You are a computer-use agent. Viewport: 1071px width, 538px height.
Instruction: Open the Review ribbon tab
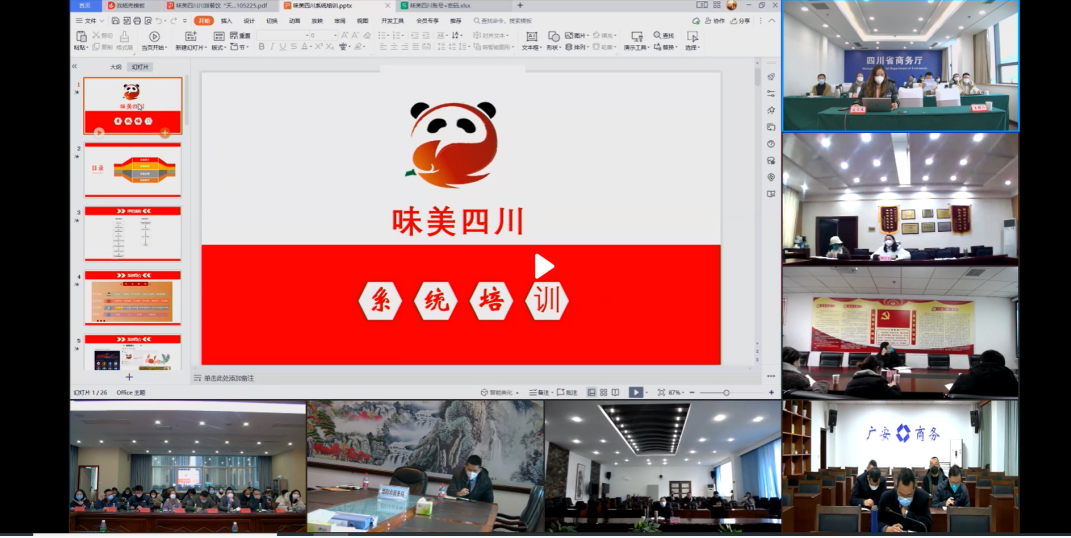click(x=339, y=21)
